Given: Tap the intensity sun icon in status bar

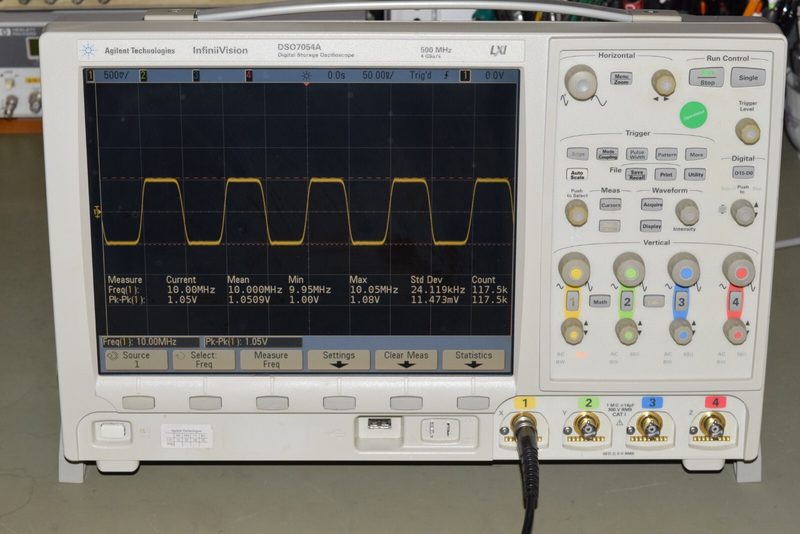Looking at the screenshot, I should pos(306,75).
